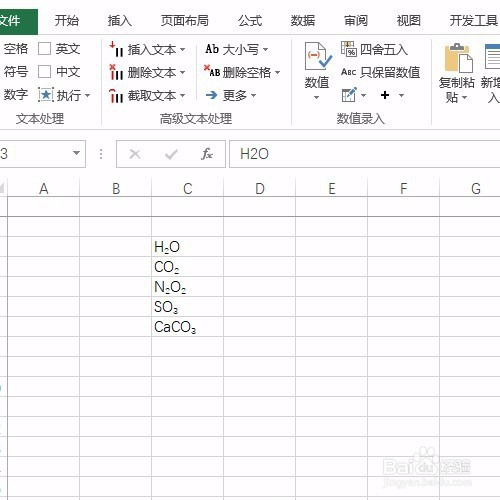This screenshot has height=500, width=500.
Task: Click the large Value (数值) document icon
Action: (317, 56)
